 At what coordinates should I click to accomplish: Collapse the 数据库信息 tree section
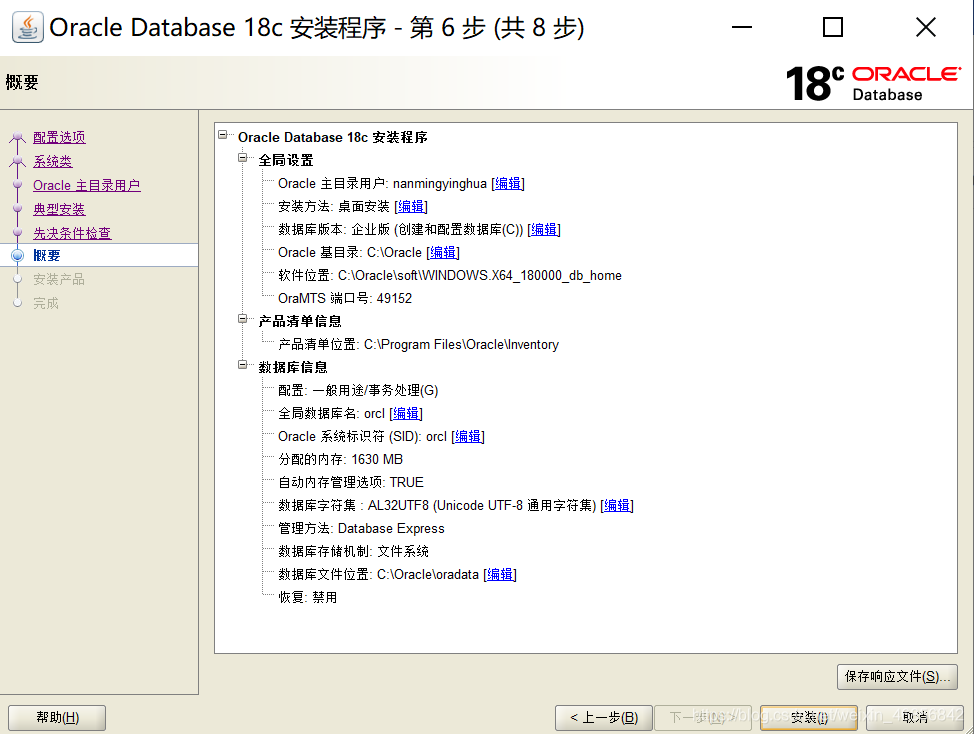pyautogui.click(x=243, y=365)
